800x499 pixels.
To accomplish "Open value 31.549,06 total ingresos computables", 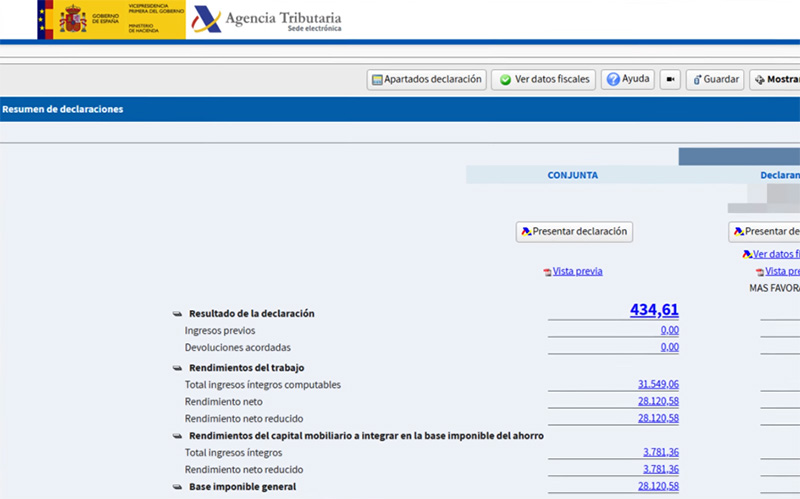I will pos(658,384).
